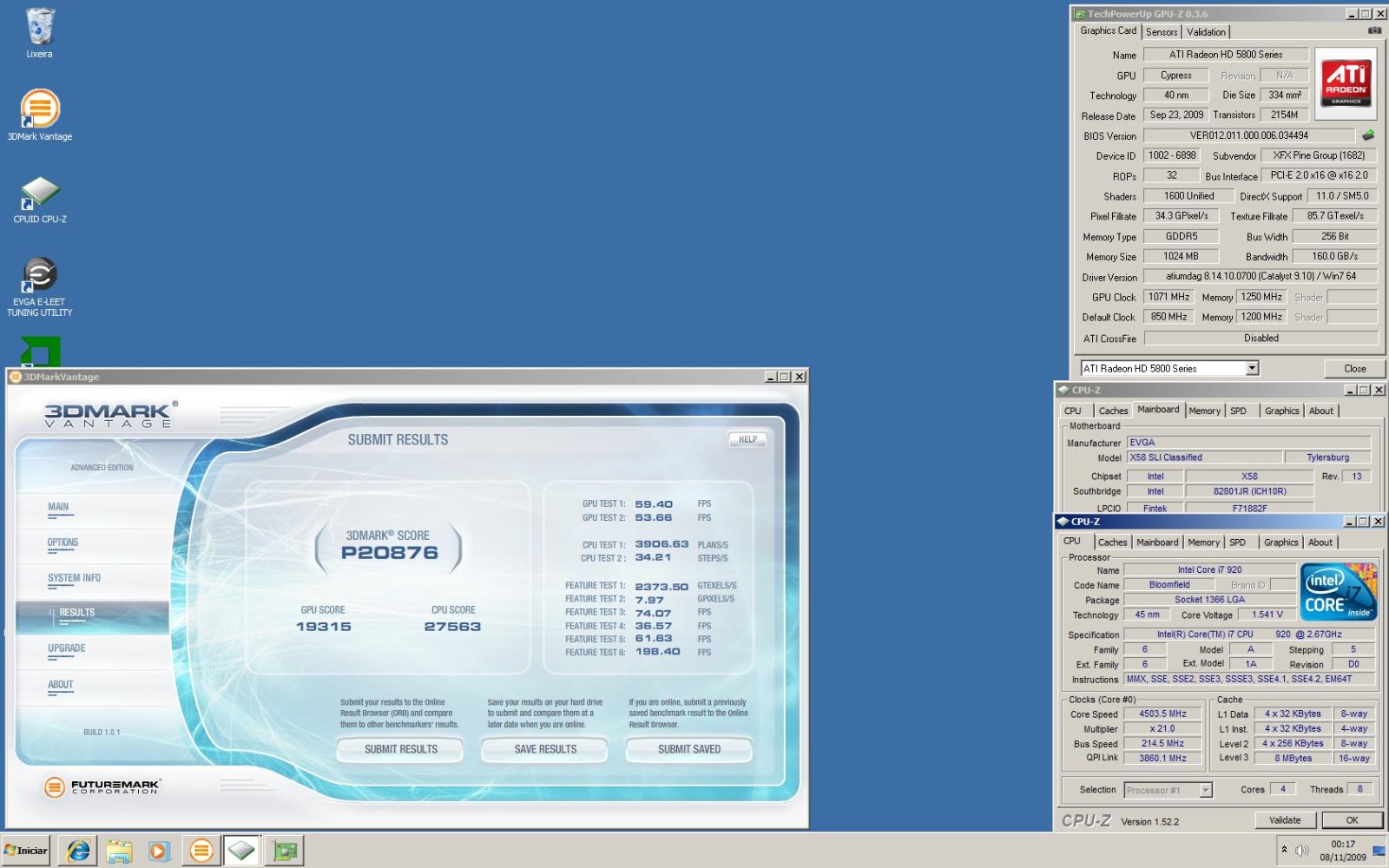
Task: Click the Driver Version field in GPU-Z
Action: pyautogui.click(x=1261, y=277)
